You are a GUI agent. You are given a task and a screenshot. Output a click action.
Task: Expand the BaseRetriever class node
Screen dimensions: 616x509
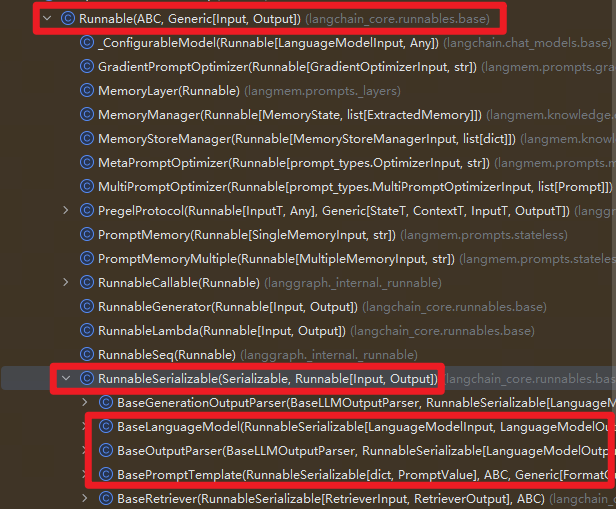85,498
